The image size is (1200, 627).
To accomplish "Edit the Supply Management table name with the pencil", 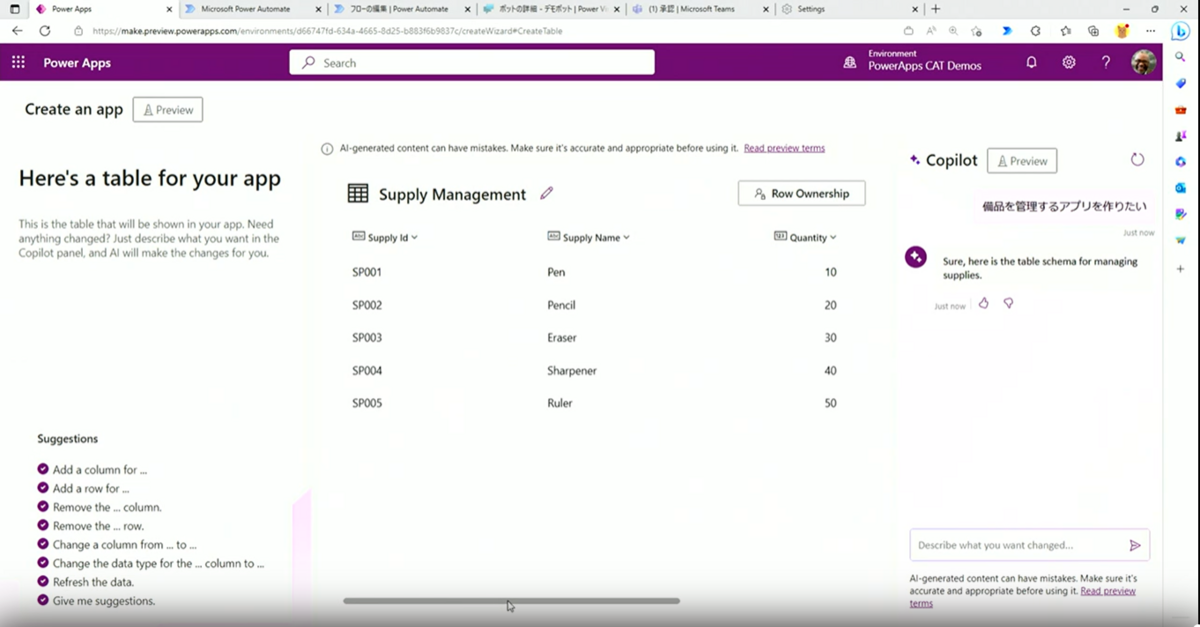I will point(546,194).
